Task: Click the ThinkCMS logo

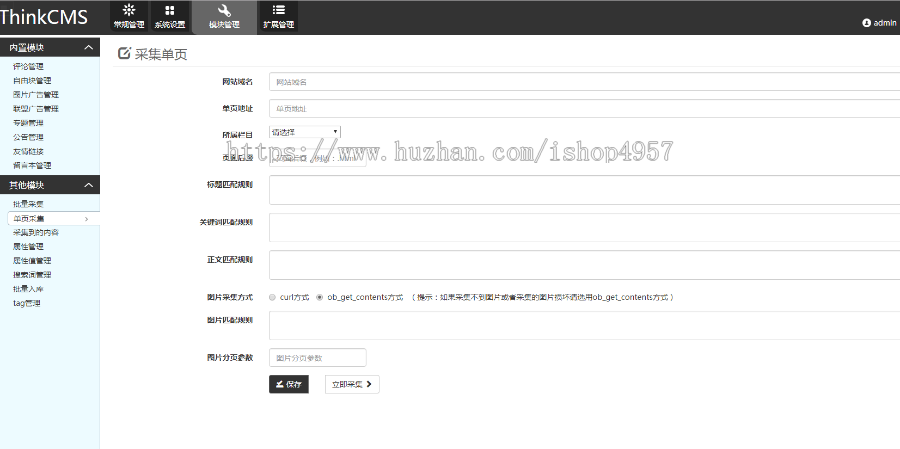Action: point(44,17)
